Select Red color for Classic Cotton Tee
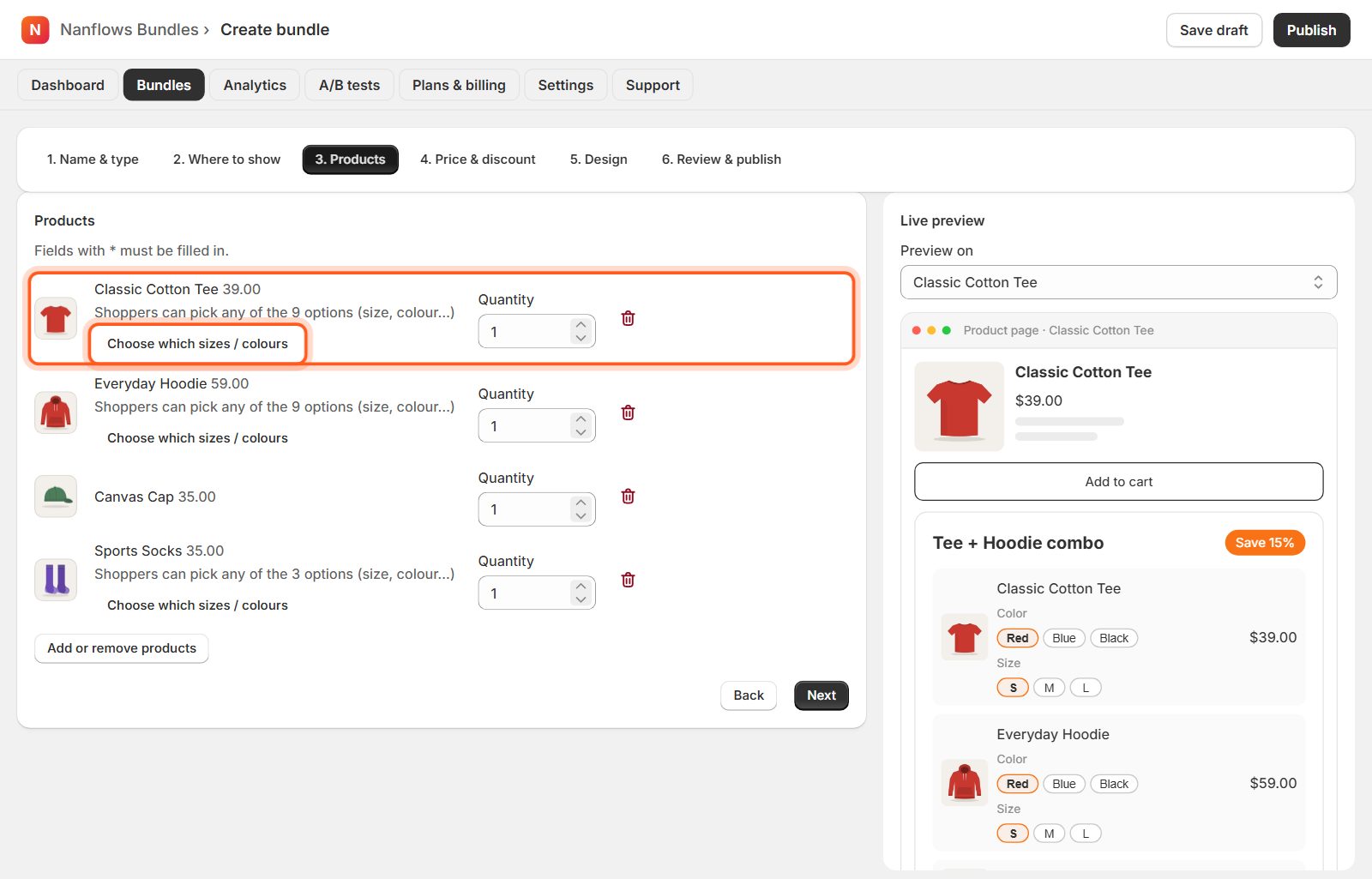 (x=1017, y=638)
